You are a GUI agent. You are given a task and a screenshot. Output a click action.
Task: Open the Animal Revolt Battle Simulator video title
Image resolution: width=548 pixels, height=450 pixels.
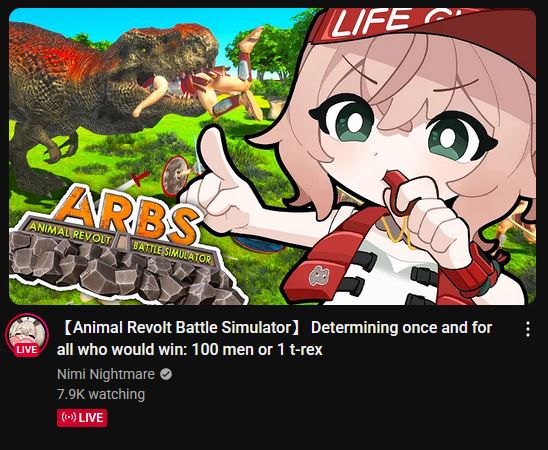(x=274, y=338)
